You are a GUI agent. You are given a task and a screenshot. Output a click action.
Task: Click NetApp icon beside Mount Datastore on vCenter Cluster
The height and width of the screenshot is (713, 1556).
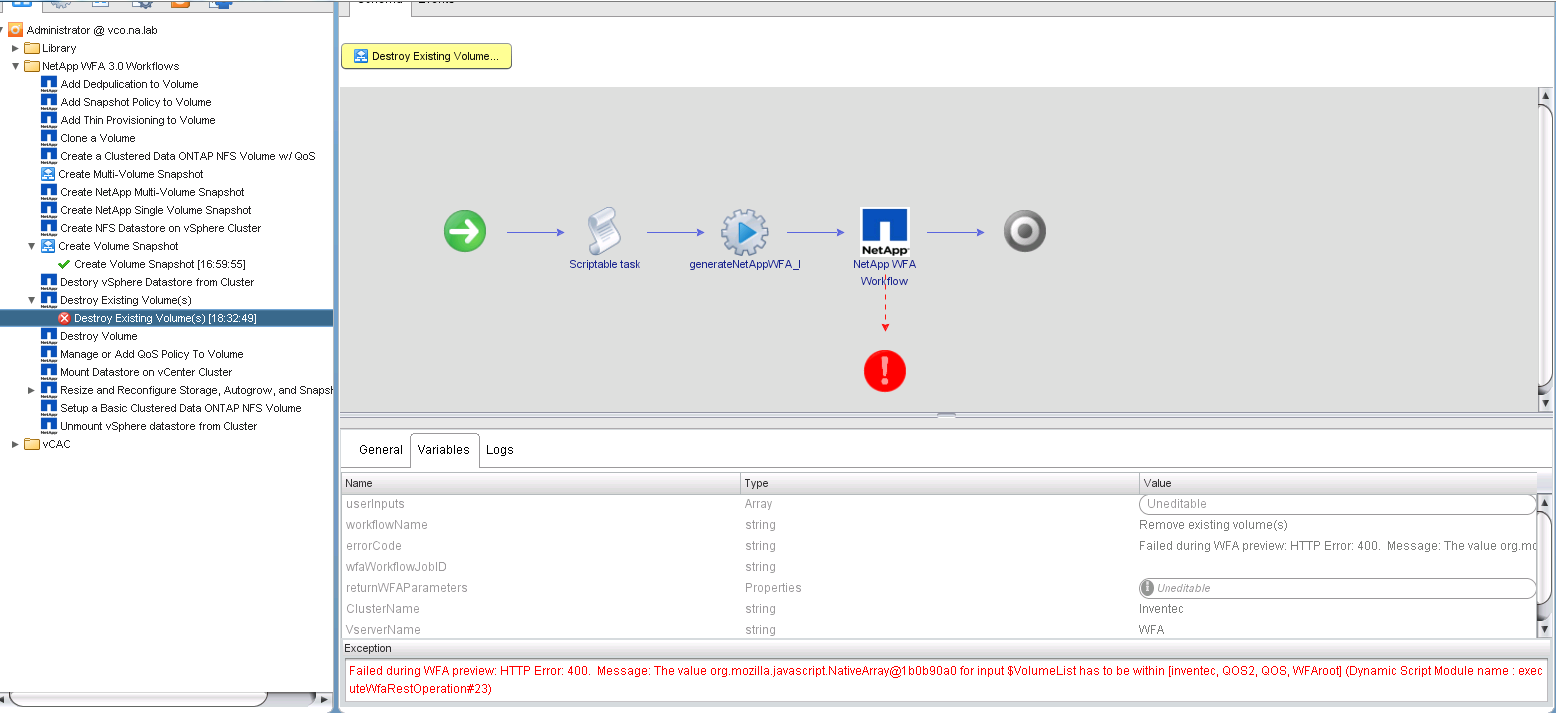click(x=49, y=372)
